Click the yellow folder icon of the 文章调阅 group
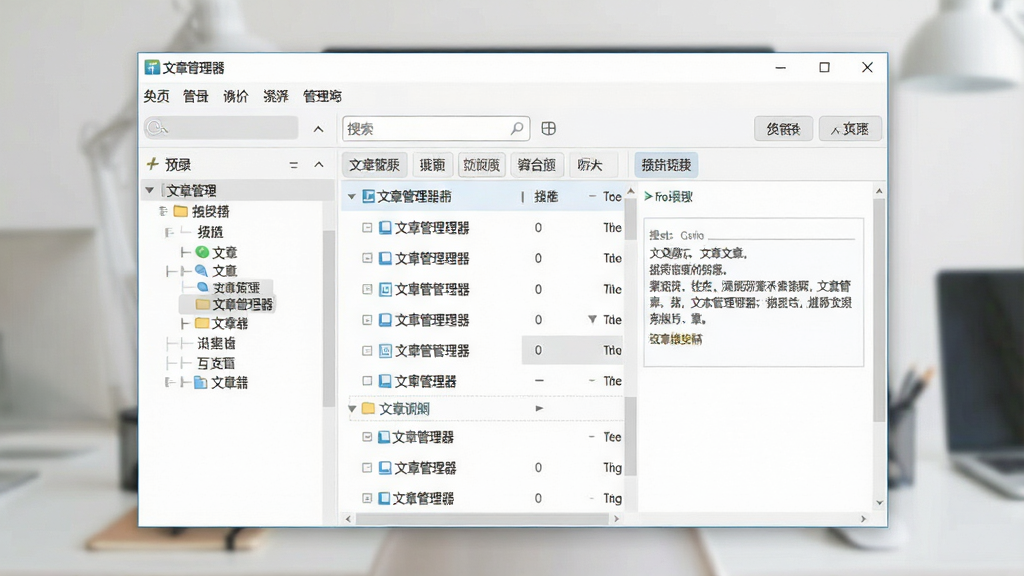1024x576 pixels. pyautogui.click(x=368, y=408)
